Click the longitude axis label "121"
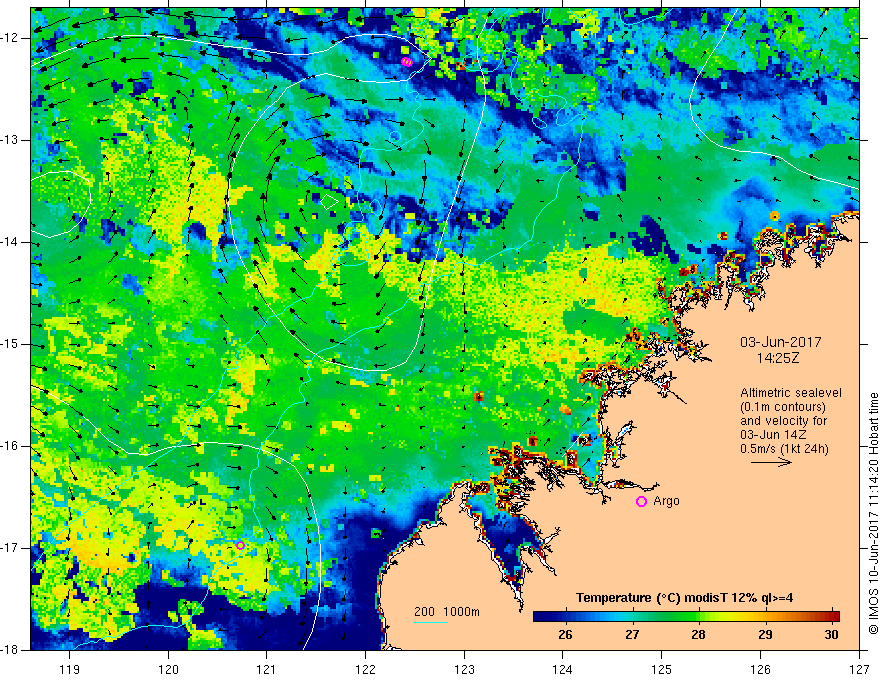The height and width of the screenshot is (680, 880). point(267,669)
